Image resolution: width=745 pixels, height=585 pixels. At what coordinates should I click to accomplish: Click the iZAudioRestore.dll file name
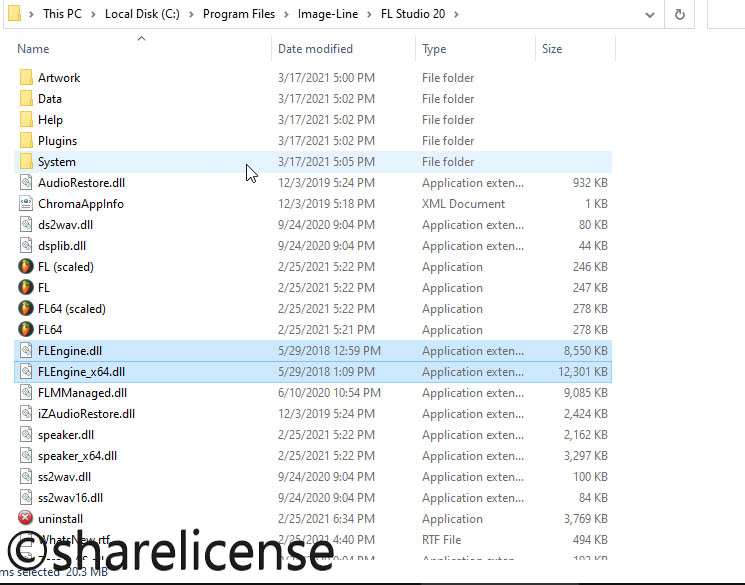pyautogui.click(x=86, y=413)
